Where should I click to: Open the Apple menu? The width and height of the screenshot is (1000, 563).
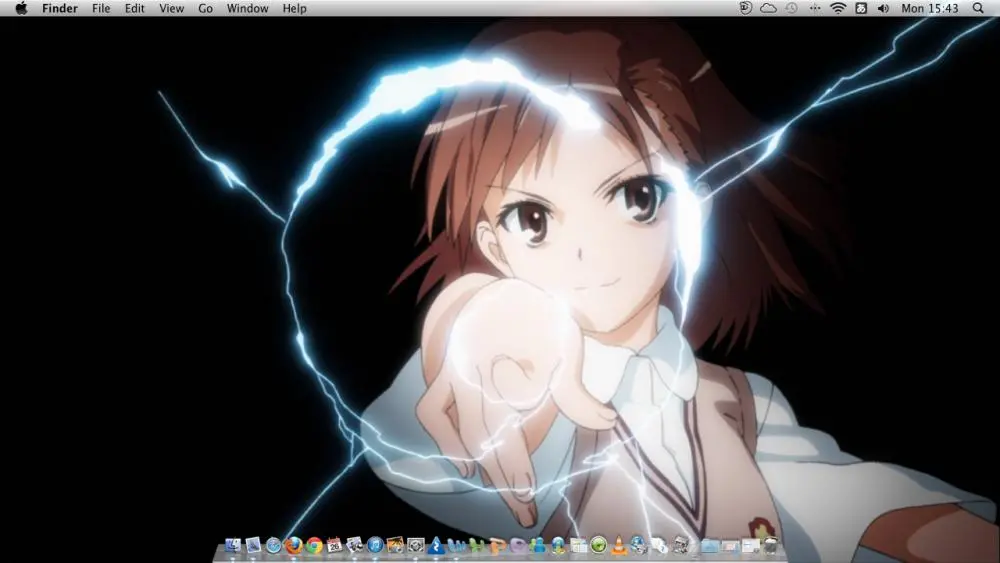pos(21,8)
